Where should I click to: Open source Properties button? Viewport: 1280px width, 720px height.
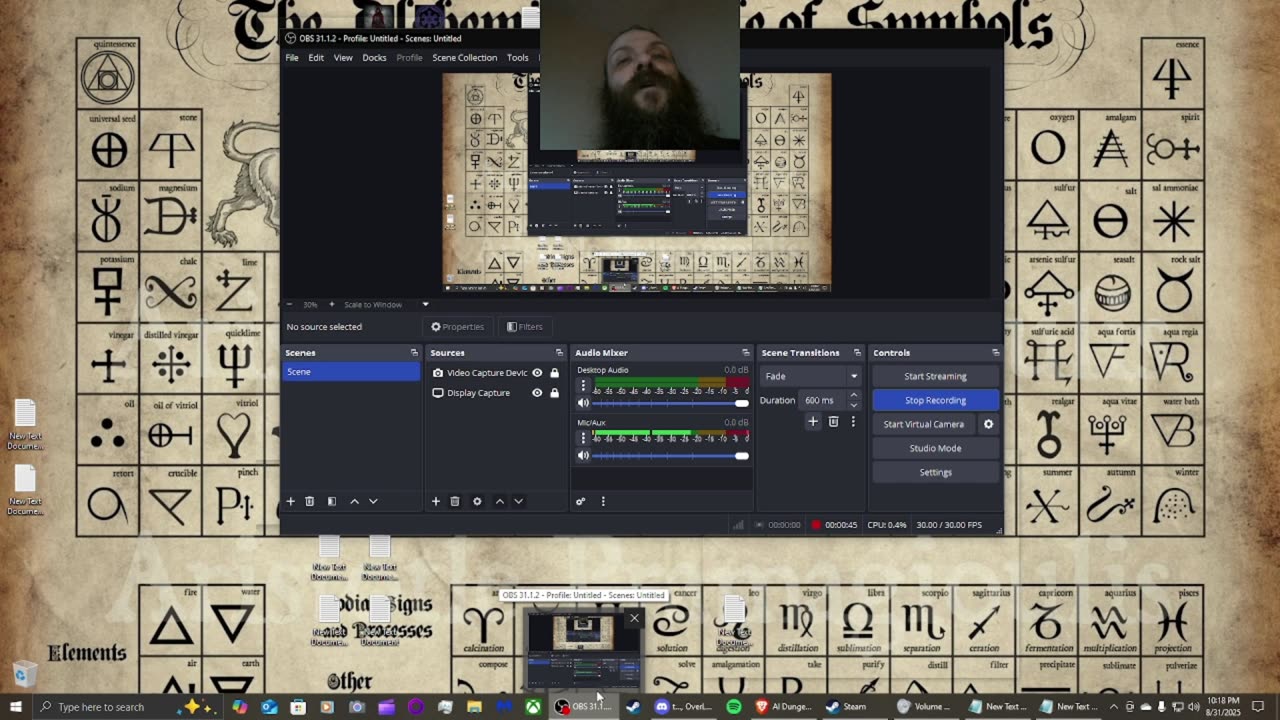pyautogui.click(x=458, y=327)
